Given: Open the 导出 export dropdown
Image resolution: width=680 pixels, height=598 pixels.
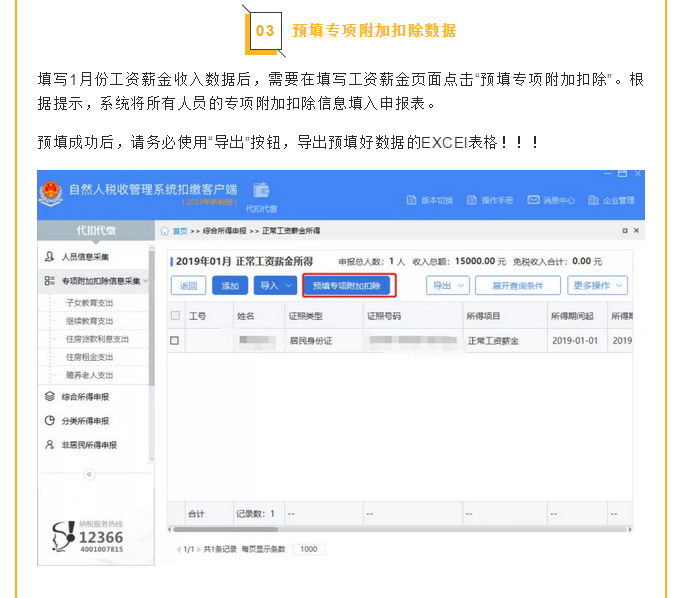Looking at the screenshot, I should pyautogui.click(x=447, y=285).
